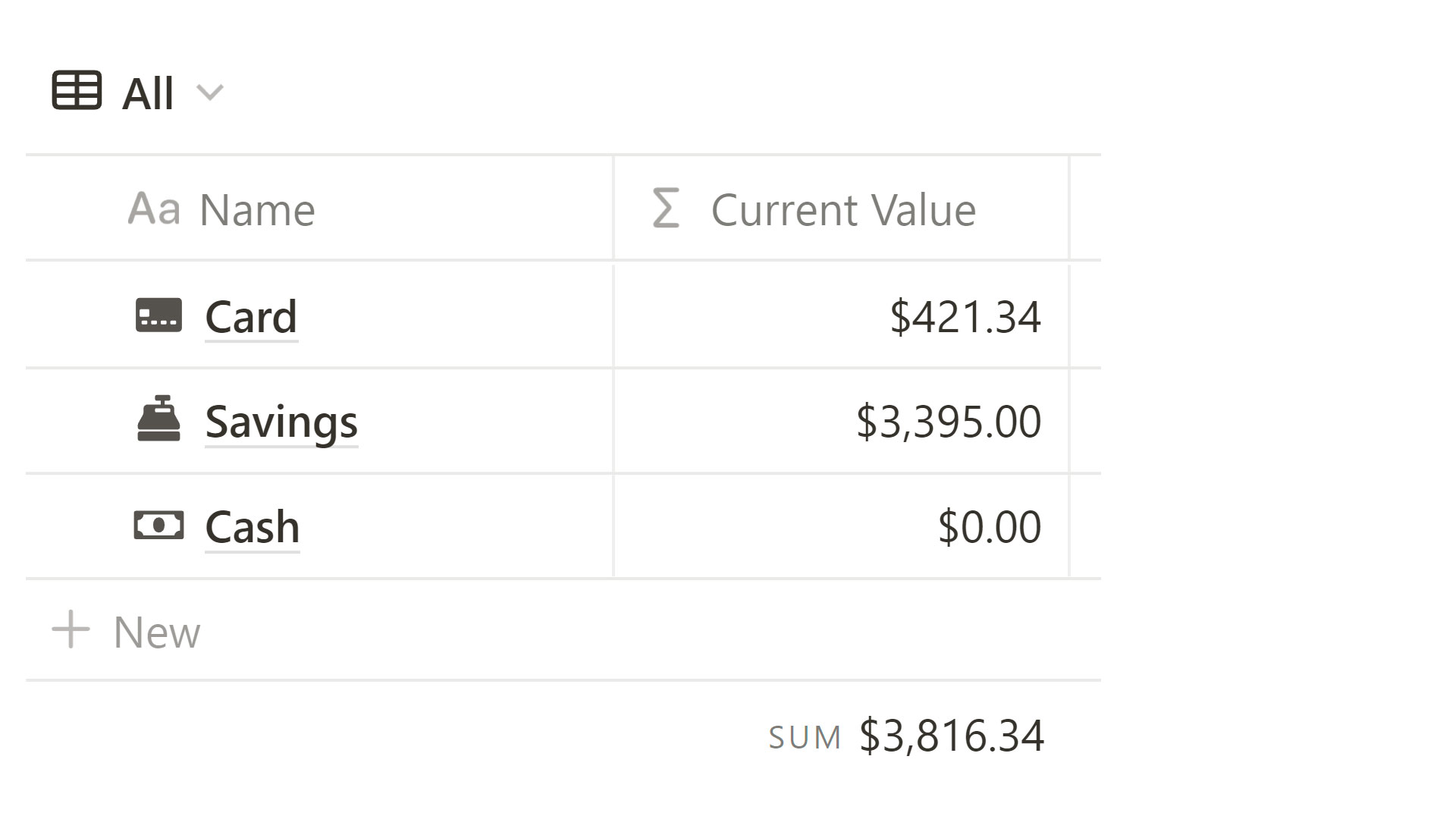Click the table view icon beside All
The width and height of the screenshot is (1456, 819).
(x=77, y=91)
